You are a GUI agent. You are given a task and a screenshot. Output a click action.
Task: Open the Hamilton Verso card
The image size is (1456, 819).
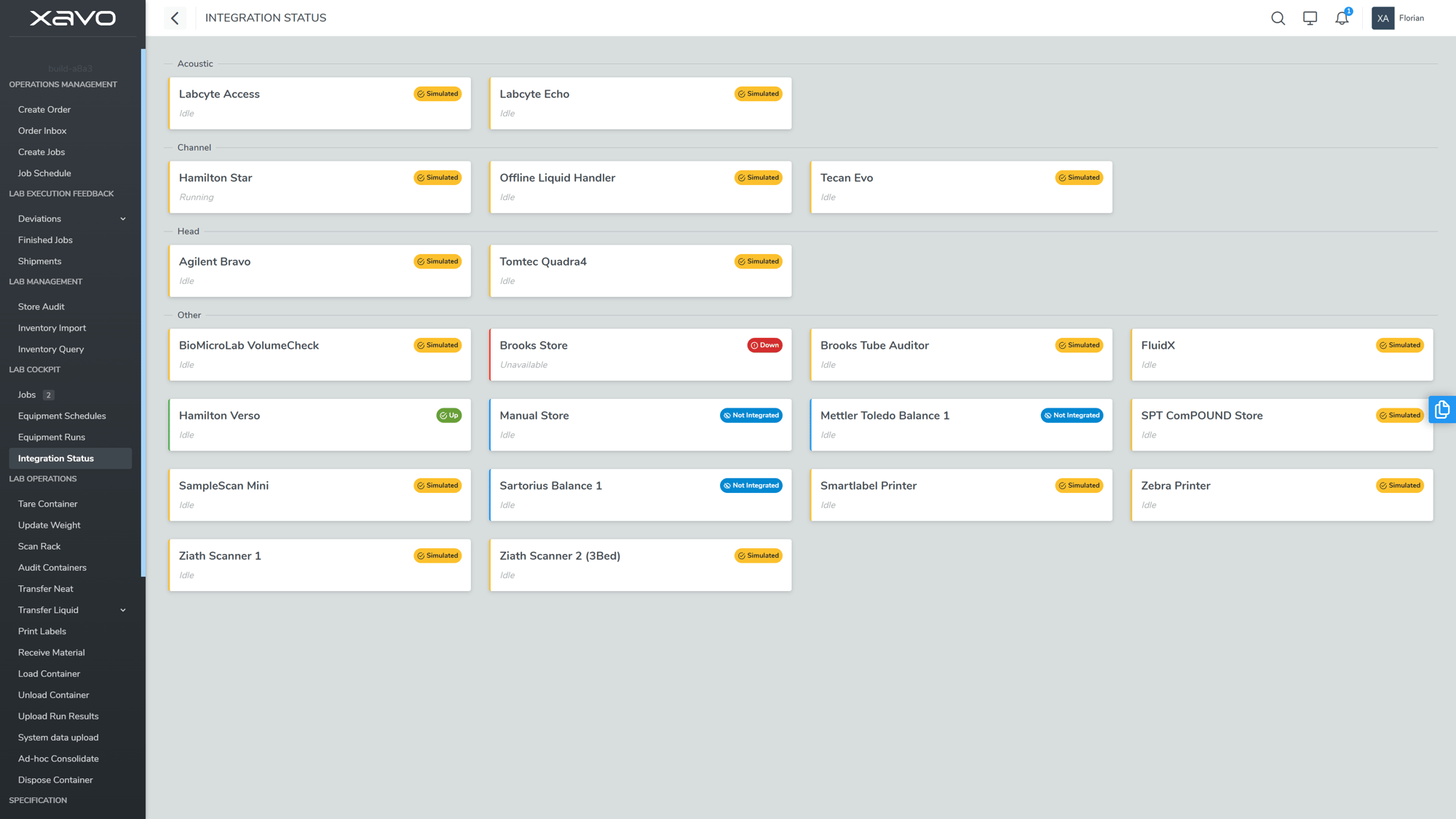(320, 424)
